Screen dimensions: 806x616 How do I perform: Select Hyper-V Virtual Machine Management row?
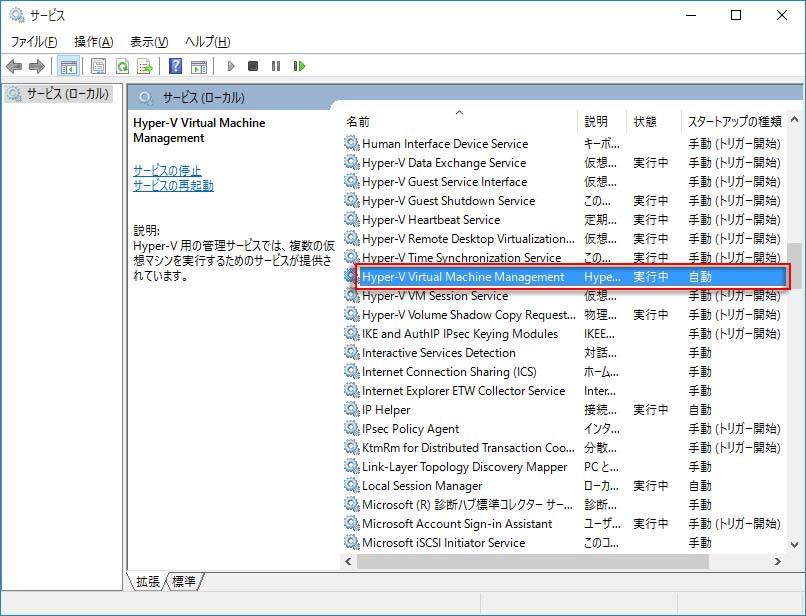coord(564,277)
